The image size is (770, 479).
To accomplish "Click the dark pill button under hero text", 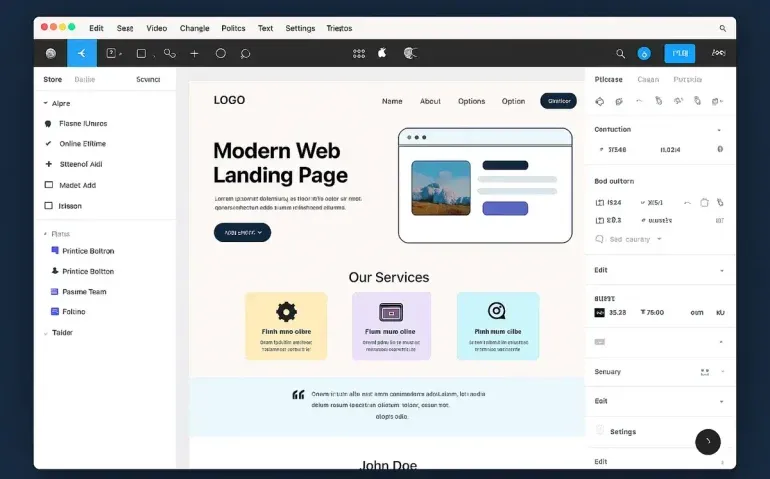I will [242, 232].
